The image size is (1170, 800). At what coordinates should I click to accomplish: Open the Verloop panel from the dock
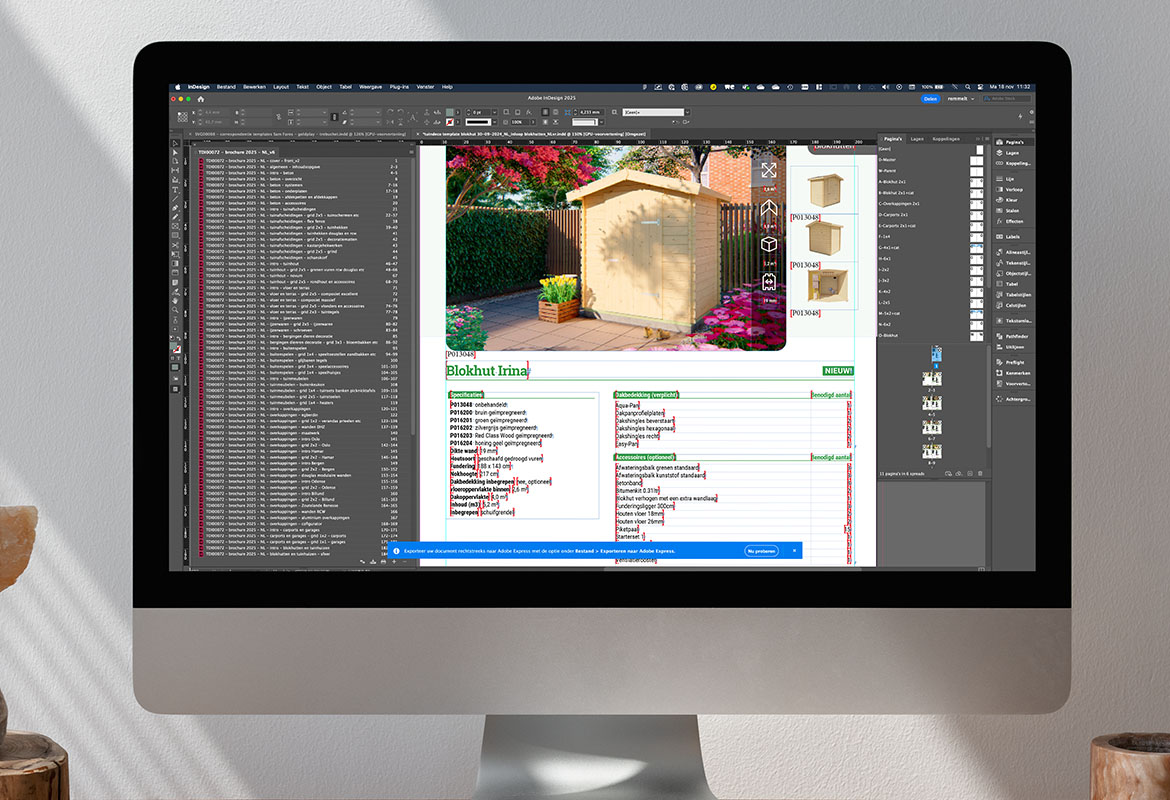[1013, 190]
